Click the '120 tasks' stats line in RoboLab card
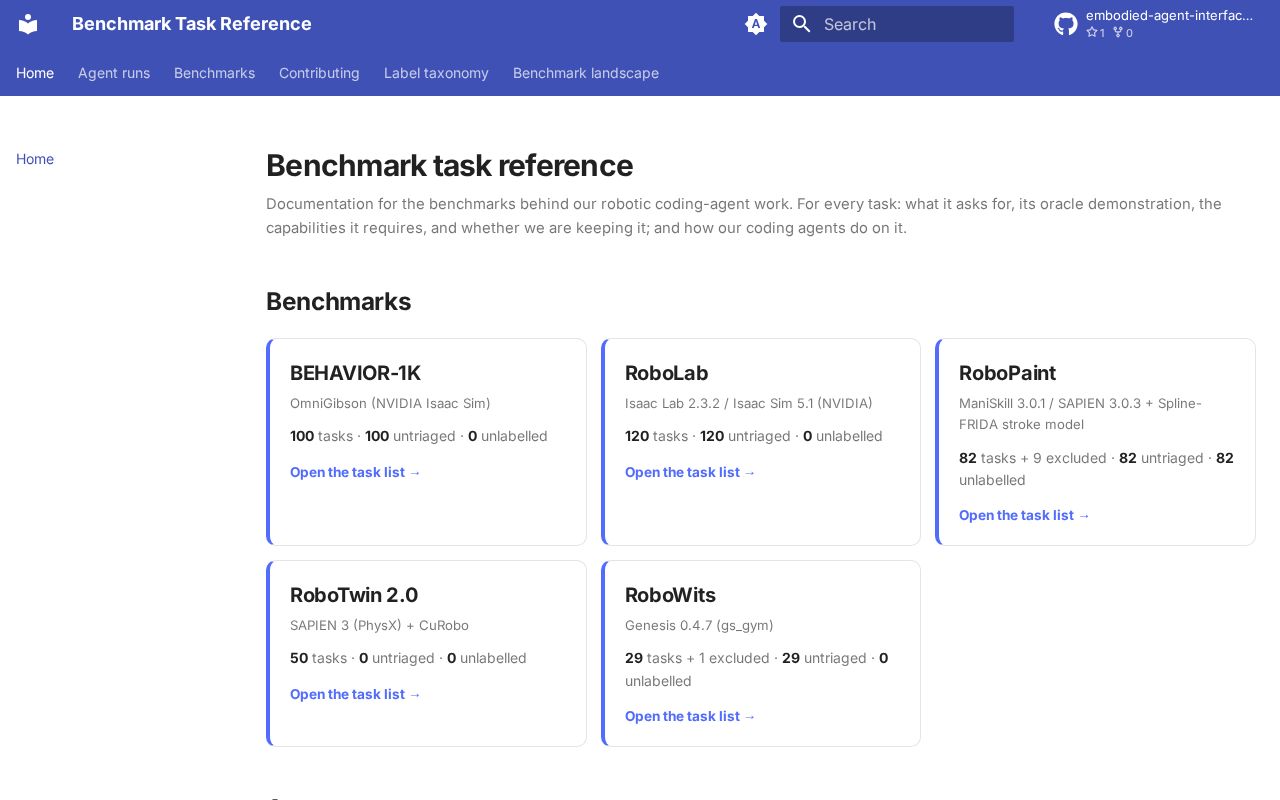The width and height of the screenshot is (1280, 800). click(x=754, y=436)
